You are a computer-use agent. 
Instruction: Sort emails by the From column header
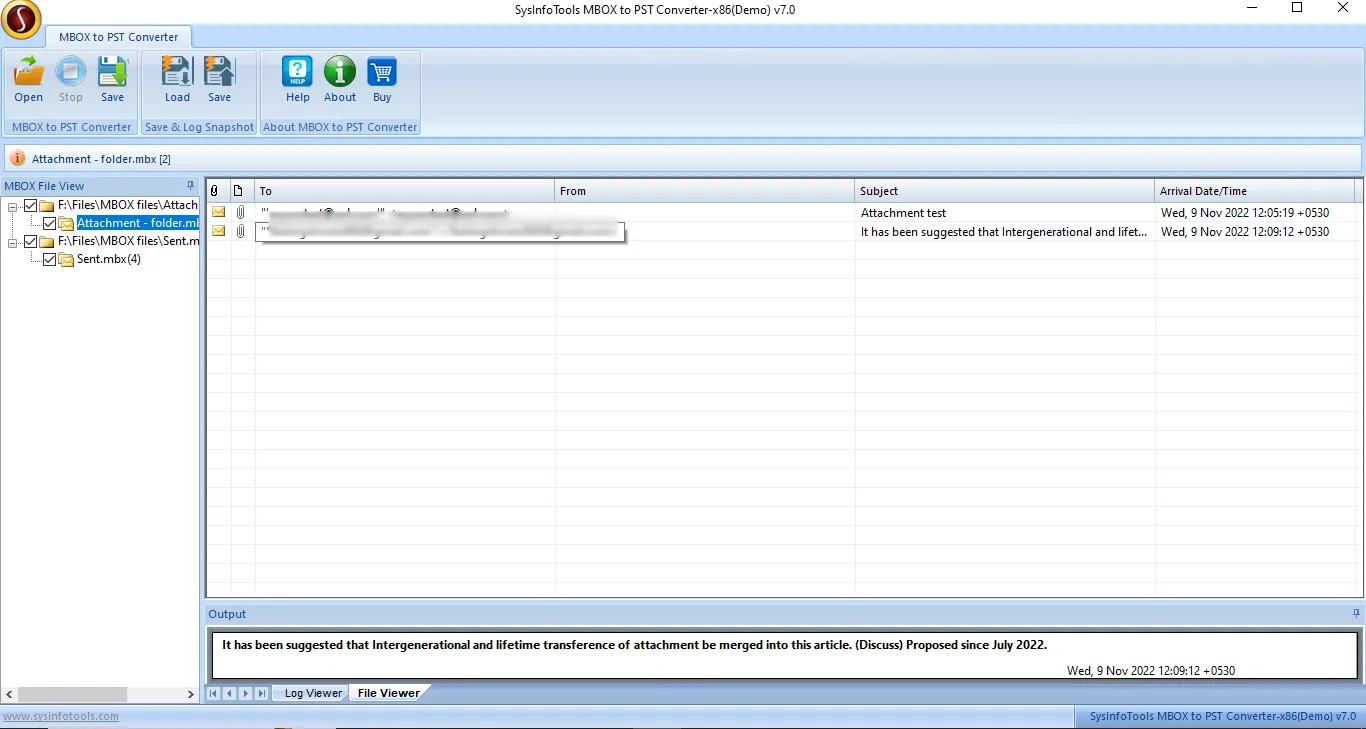point(705,191)
